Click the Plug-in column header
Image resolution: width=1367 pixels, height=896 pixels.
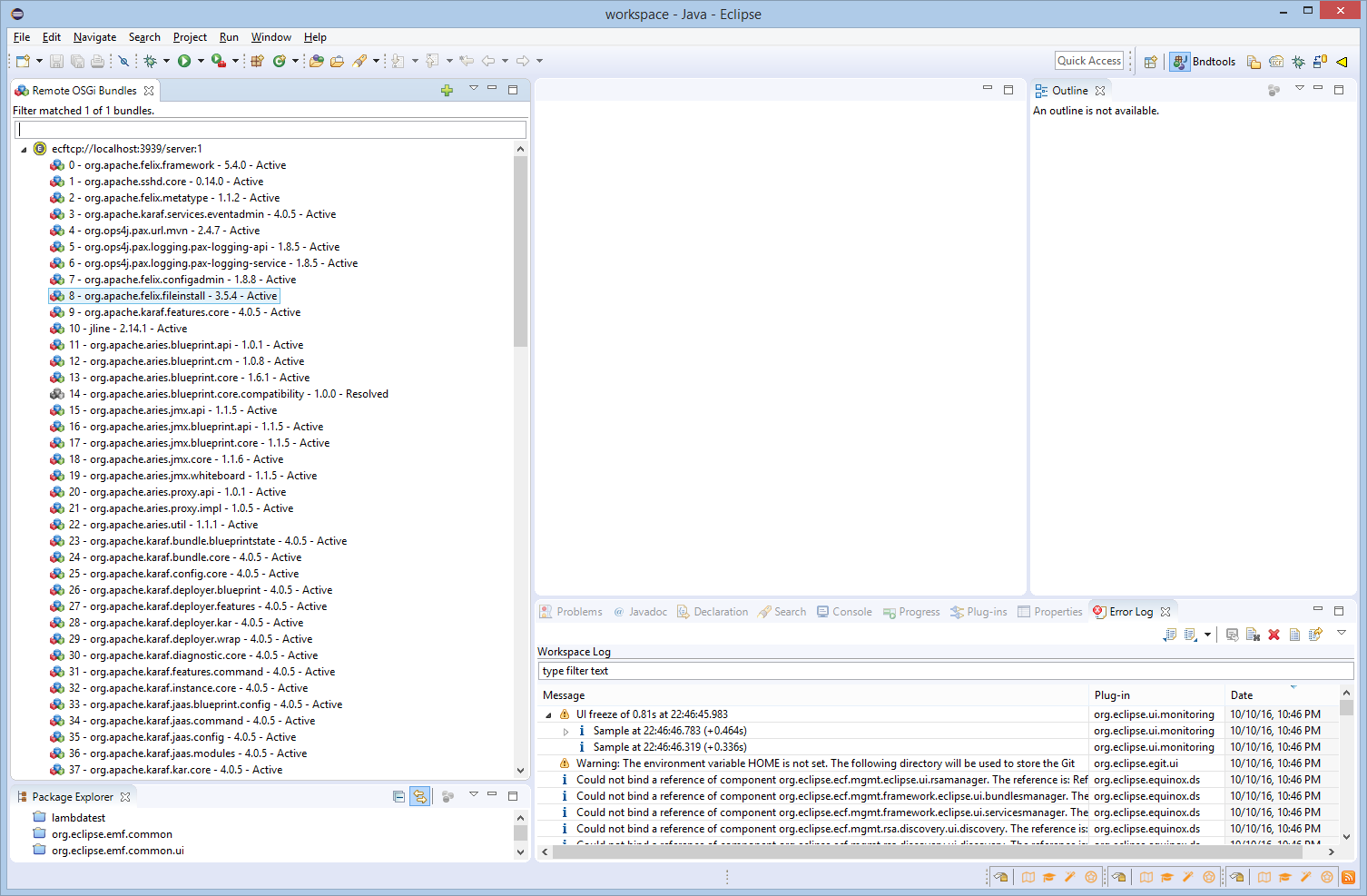pyautogui.click(x=1156, y=695)
